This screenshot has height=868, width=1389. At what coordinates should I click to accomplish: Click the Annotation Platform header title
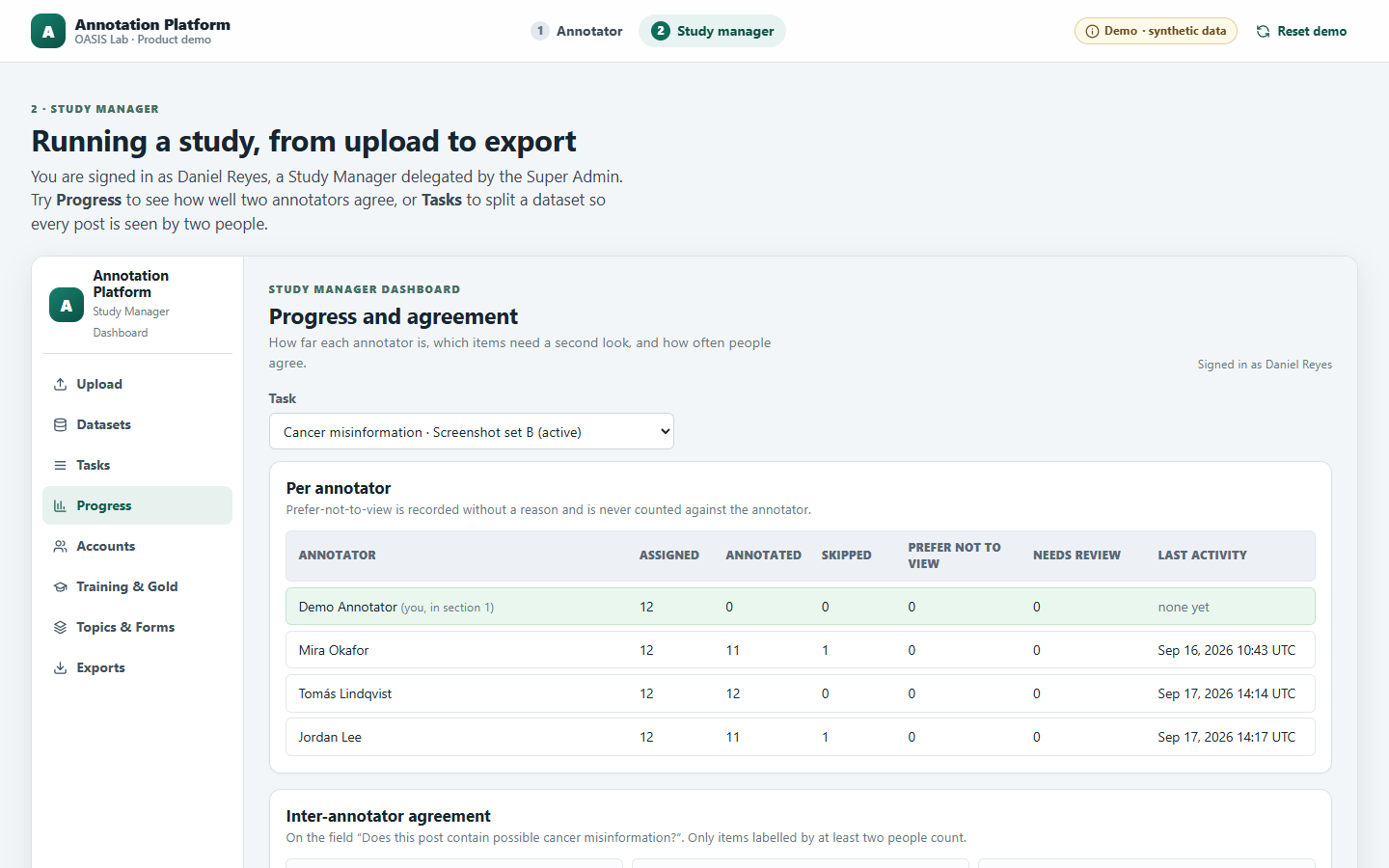152,24
